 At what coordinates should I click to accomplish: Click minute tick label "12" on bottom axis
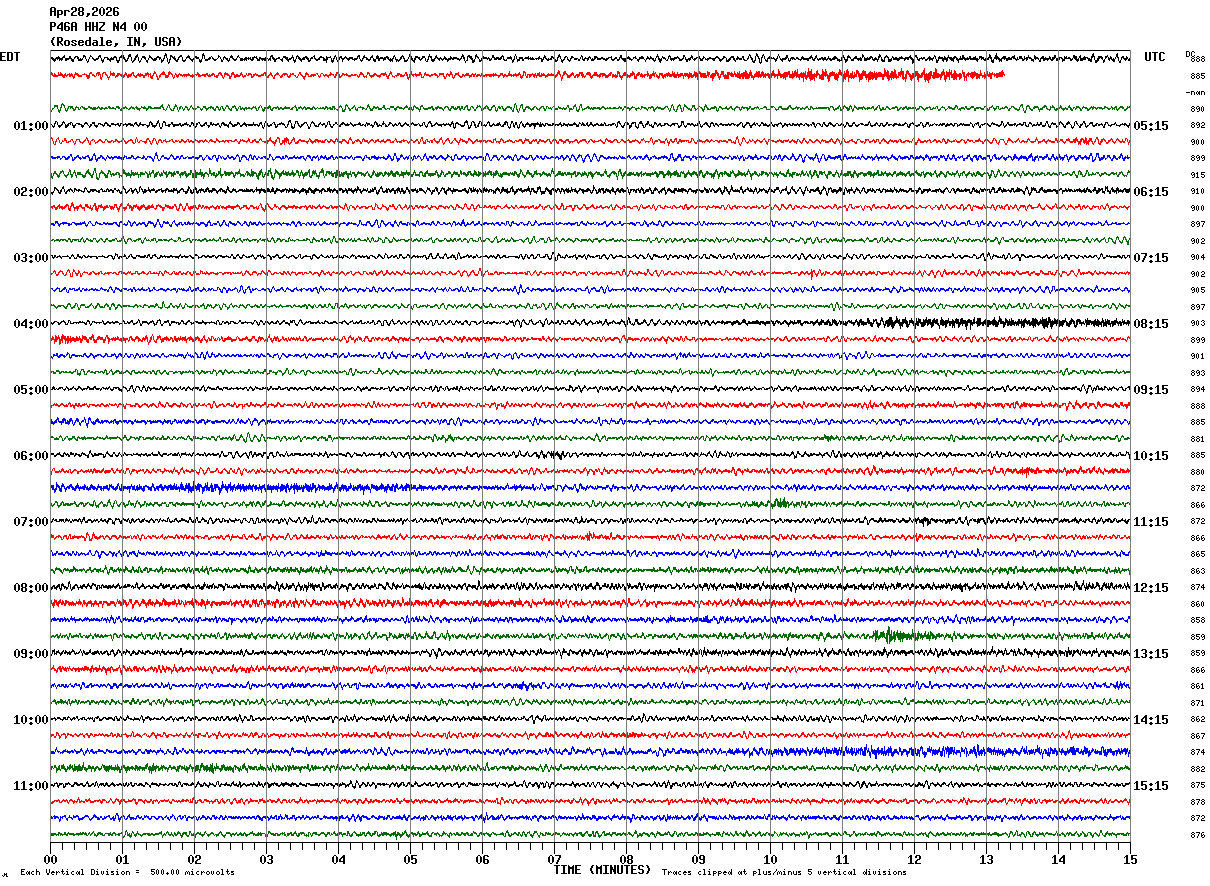[914, 859]
